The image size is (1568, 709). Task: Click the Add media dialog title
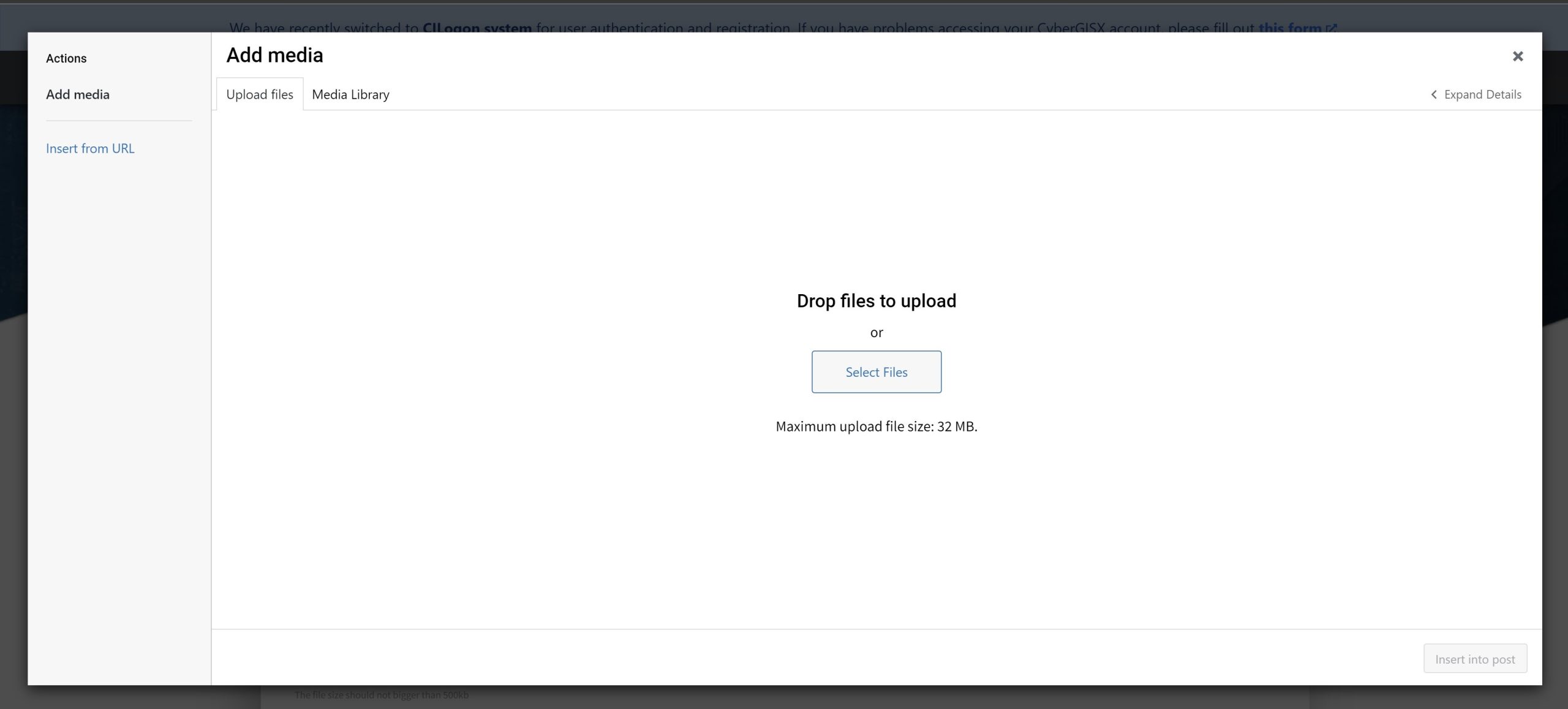(274, 55)
